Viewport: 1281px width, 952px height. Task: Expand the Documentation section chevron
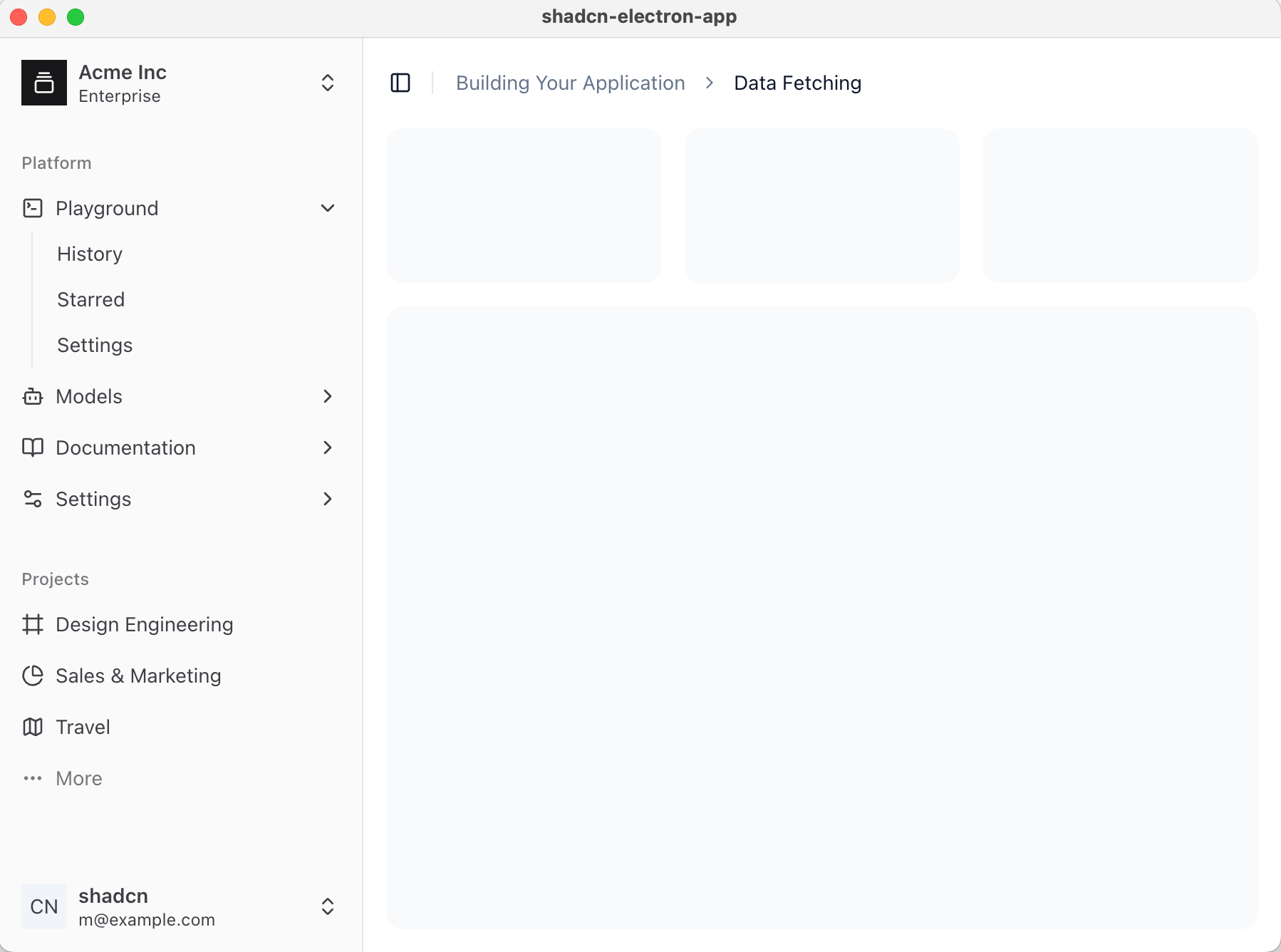coord(328,447)
